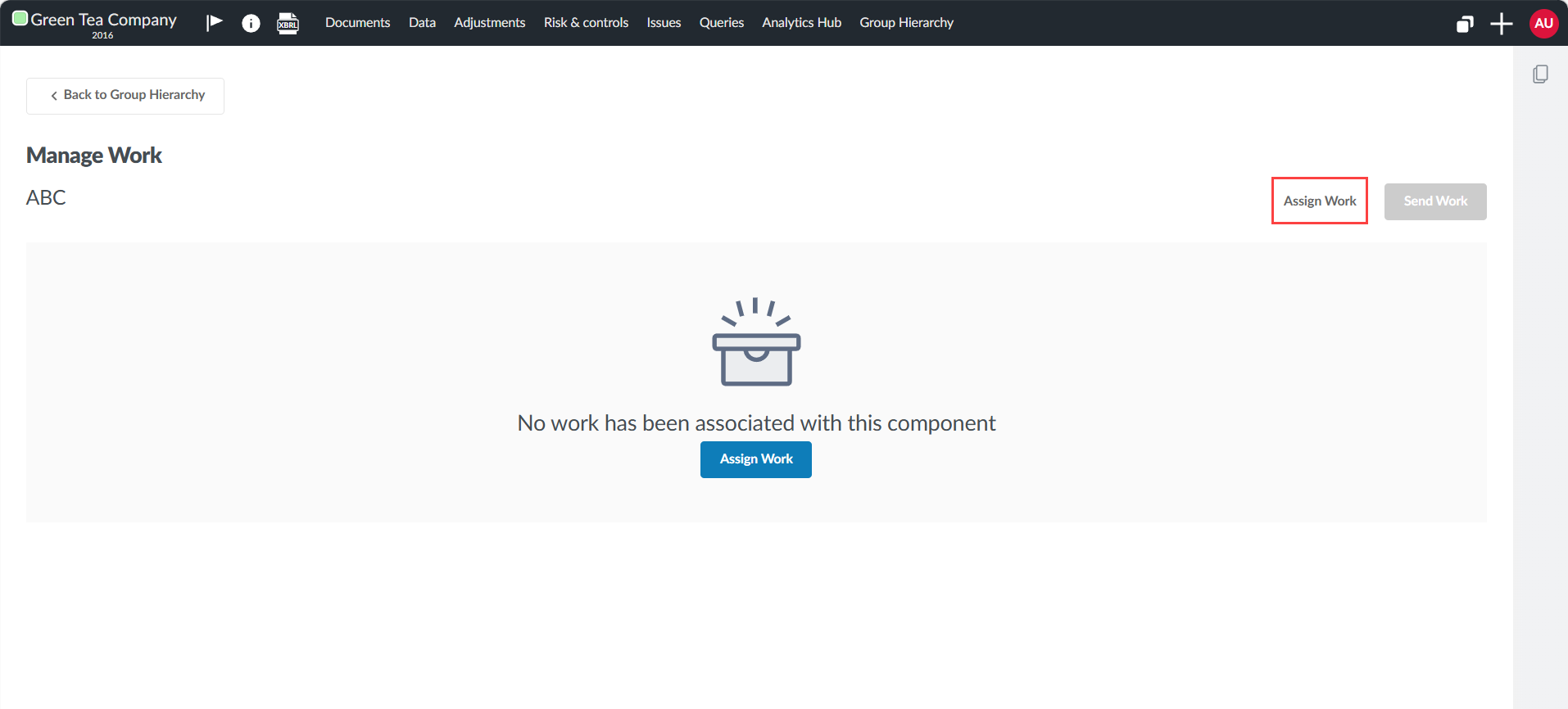
Task: Click the Green Tea Company title
Action: click(x=103, y=20)
